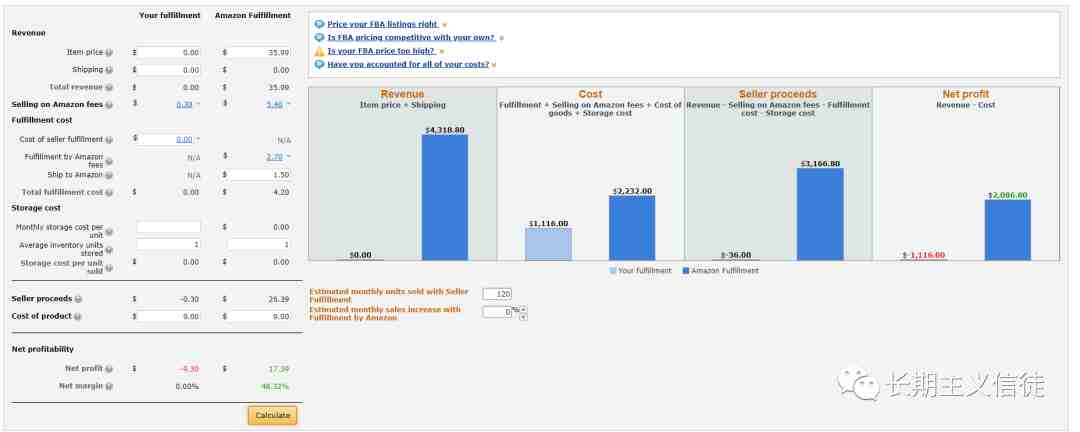Screen dimensions: 1080x432
Task: Show help for Selling on Amazon fees
Action: pos(109,105)
